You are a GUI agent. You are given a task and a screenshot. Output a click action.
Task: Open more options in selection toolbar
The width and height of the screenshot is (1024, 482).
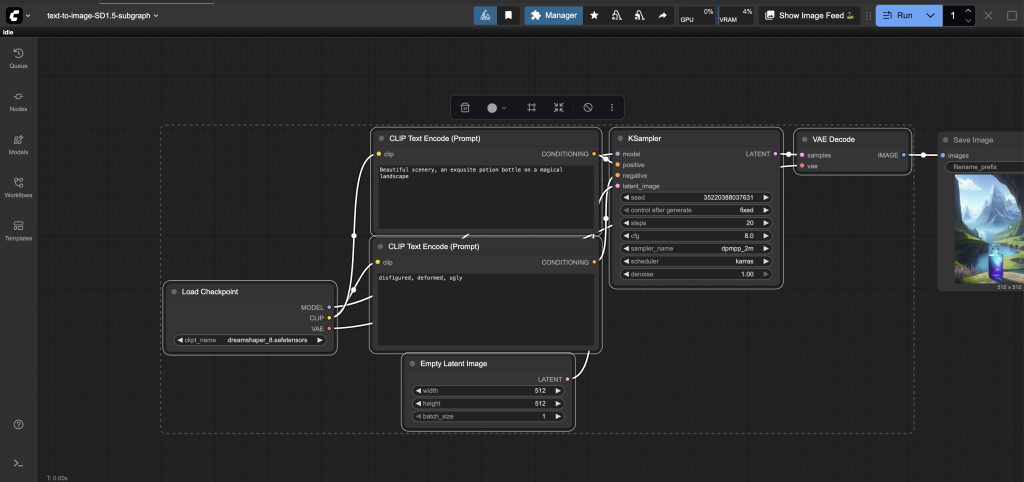coord(612,108)
